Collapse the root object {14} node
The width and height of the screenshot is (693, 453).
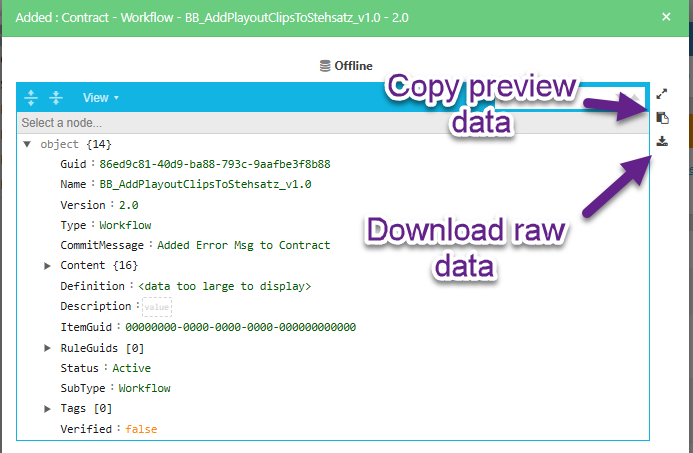click(x=27, y=144)
